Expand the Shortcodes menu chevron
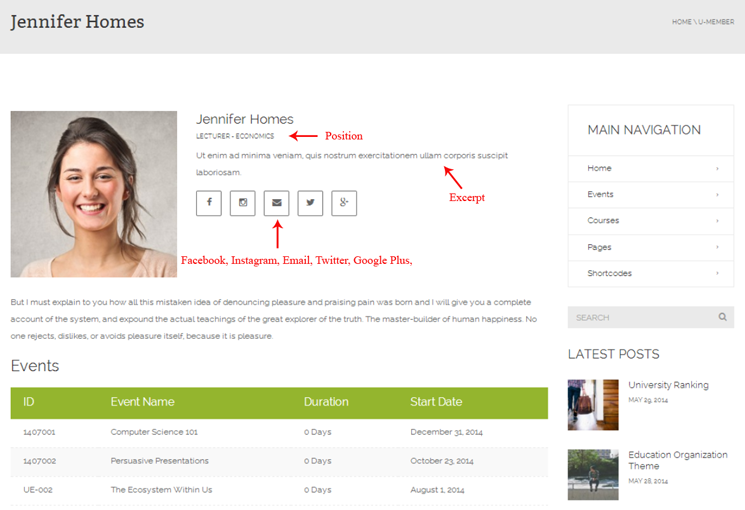The width and height of the screenshot is (745, 510). 717,273
